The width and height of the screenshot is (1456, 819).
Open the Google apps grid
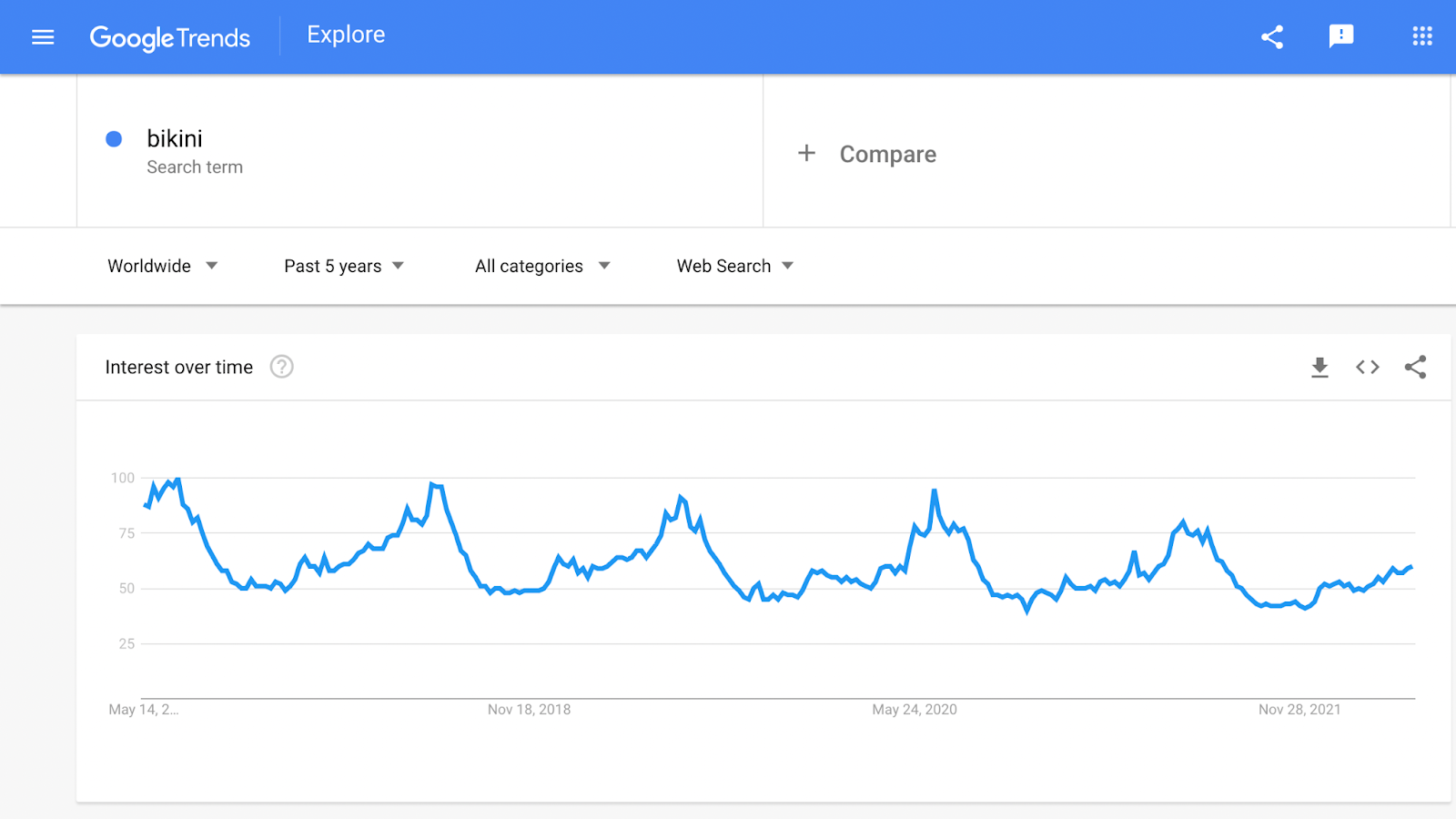point(1421,36)
